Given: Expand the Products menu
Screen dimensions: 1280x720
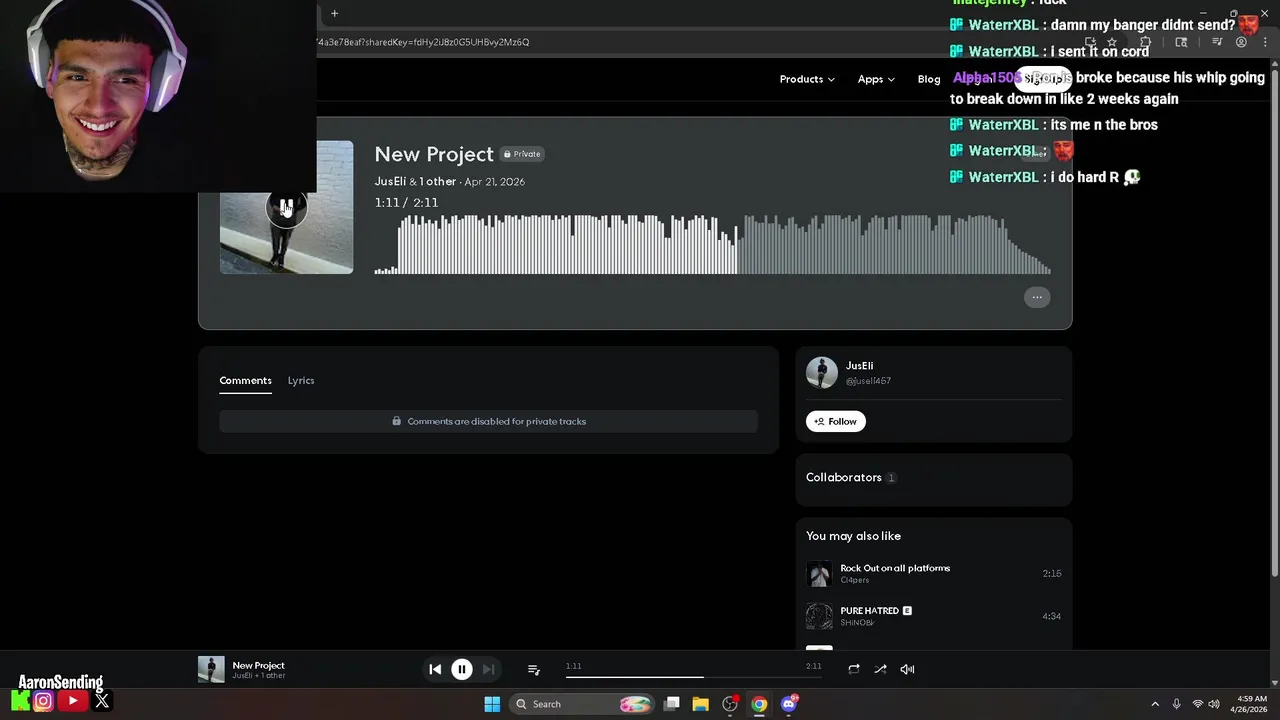Looking at the screenshot, I should (807, 79).
